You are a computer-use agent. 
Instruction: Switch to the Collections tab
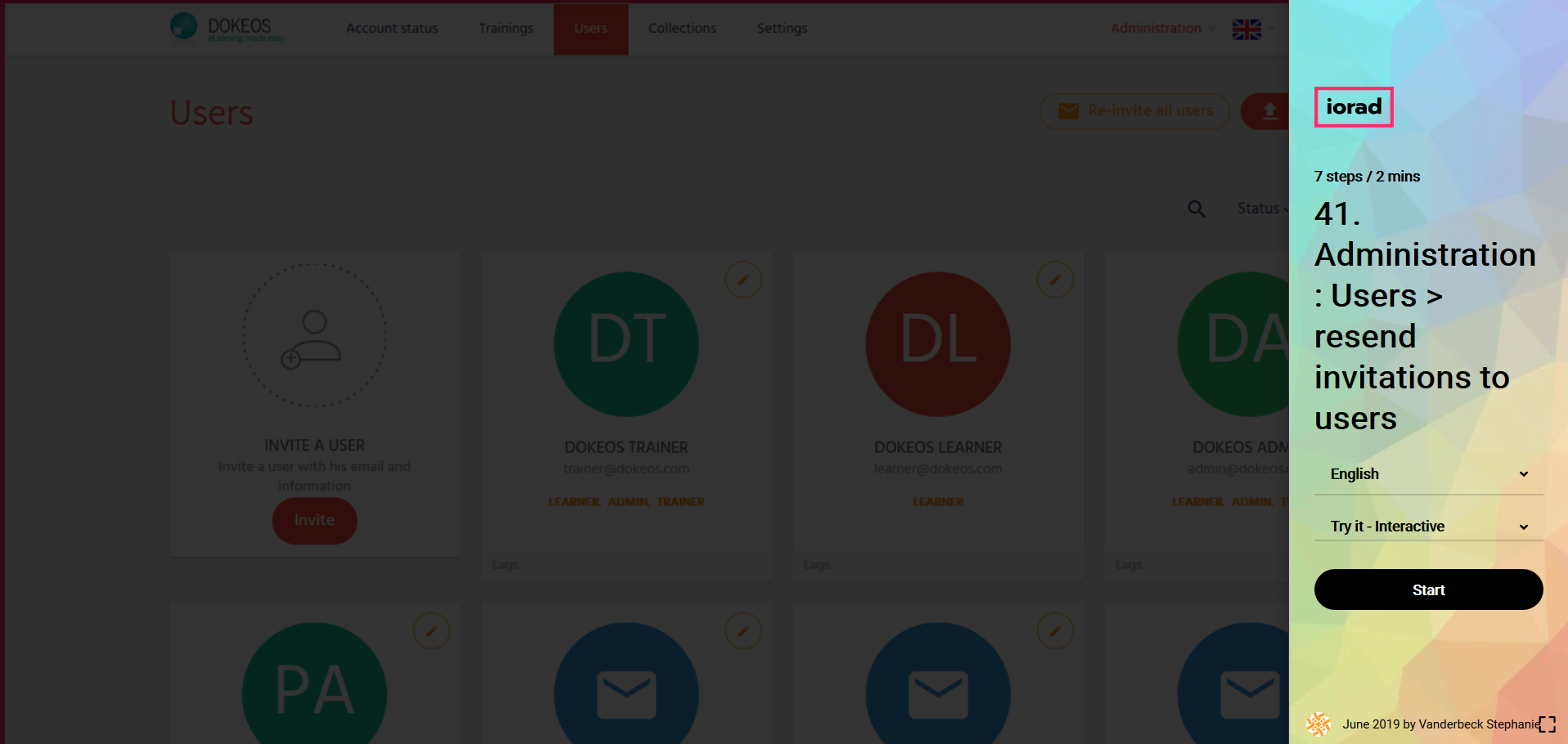tap(681, 29)
